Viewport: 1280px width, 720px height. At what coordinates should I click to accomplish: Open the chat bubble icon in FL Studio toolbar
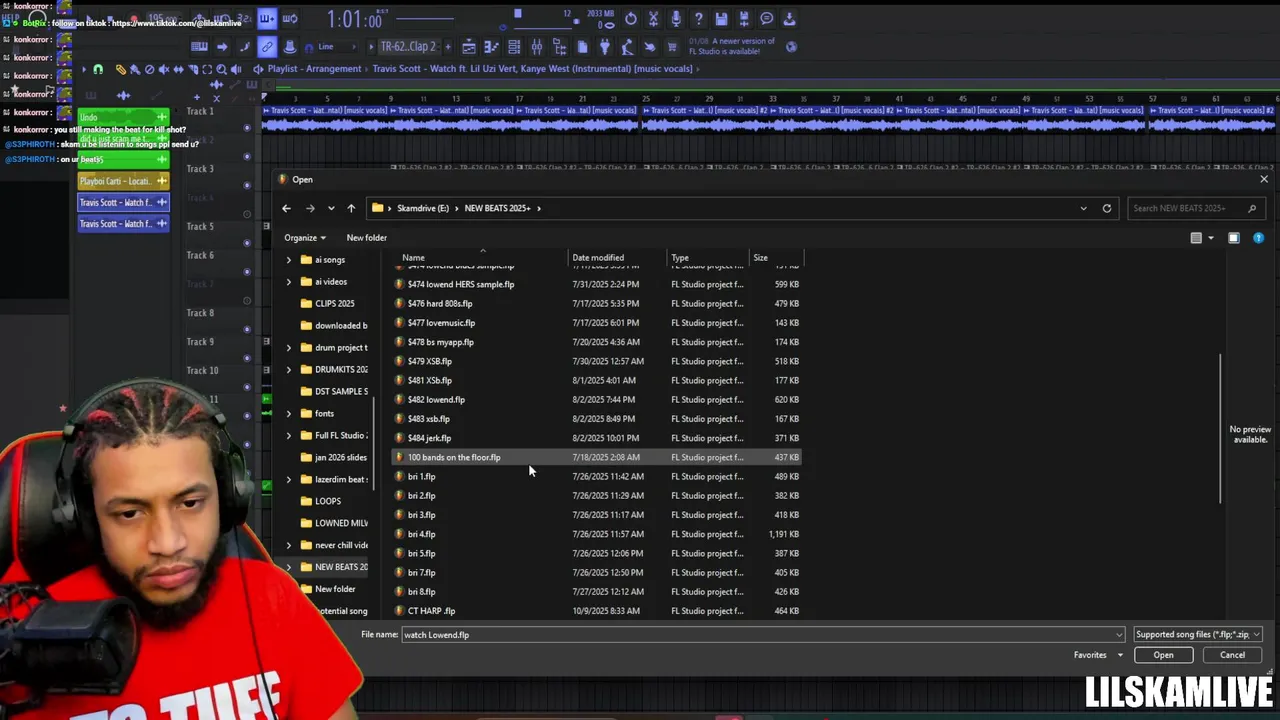[766, 18]
